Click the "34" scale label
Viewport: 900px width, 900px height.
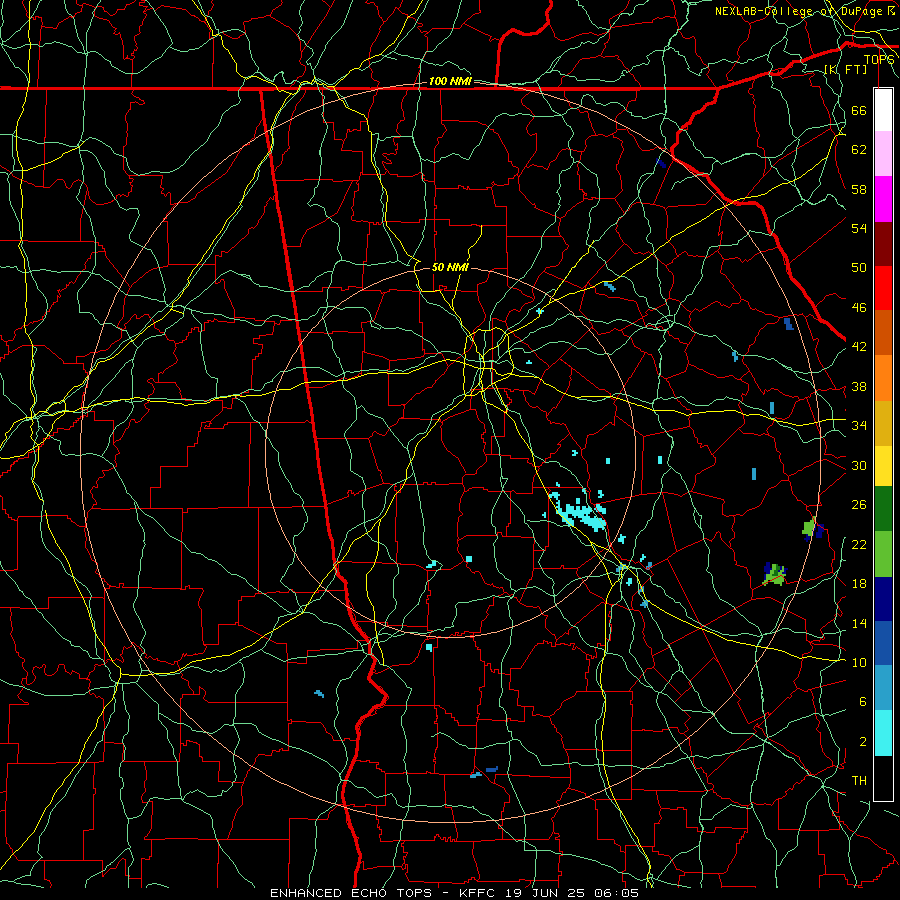(859, 426)
